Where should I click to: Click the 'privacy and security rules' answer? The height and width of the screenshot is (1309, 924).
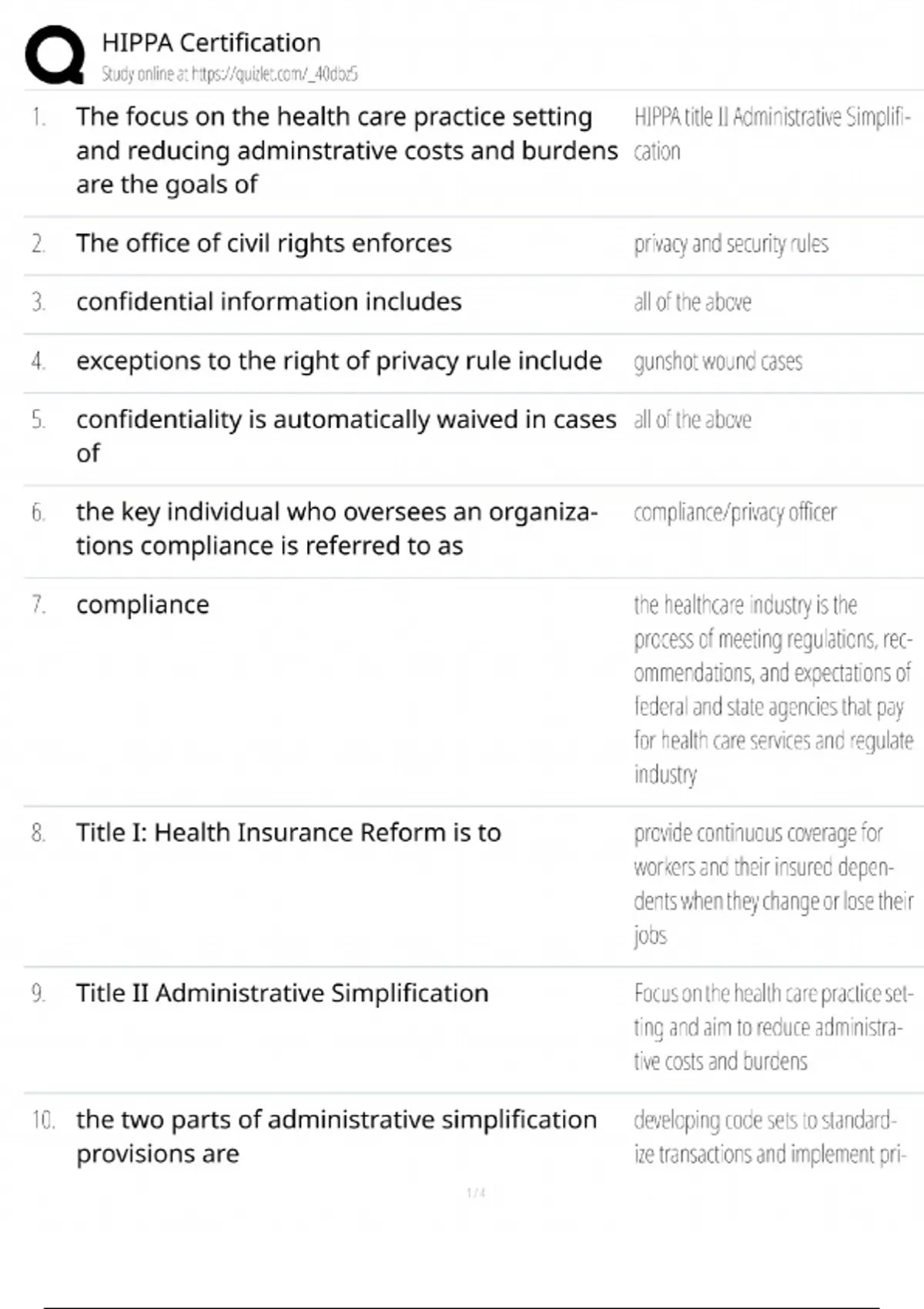click(731, 244)
